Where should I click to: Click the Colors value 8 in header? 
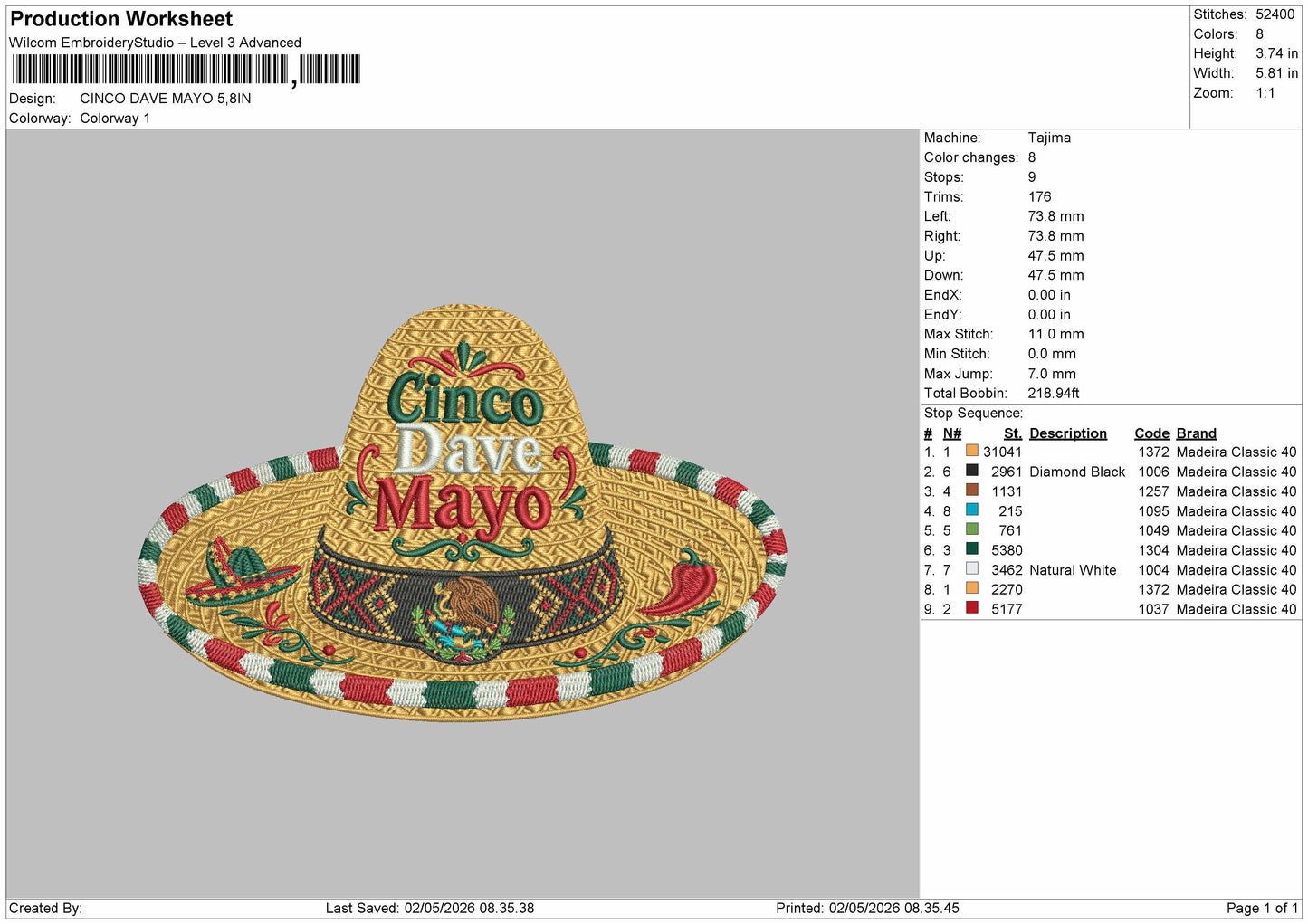tap(1259, 34)
